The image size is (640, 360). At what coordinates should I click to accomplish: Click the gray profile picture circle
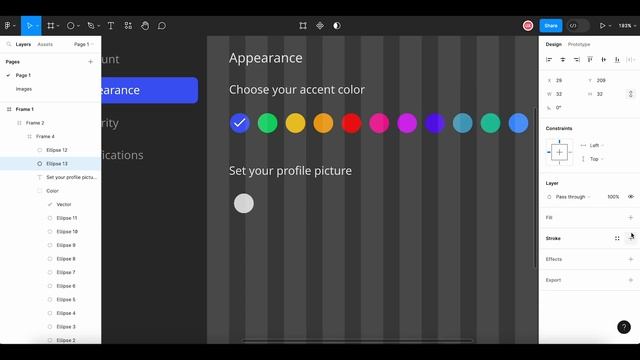(x=244, y=203)
